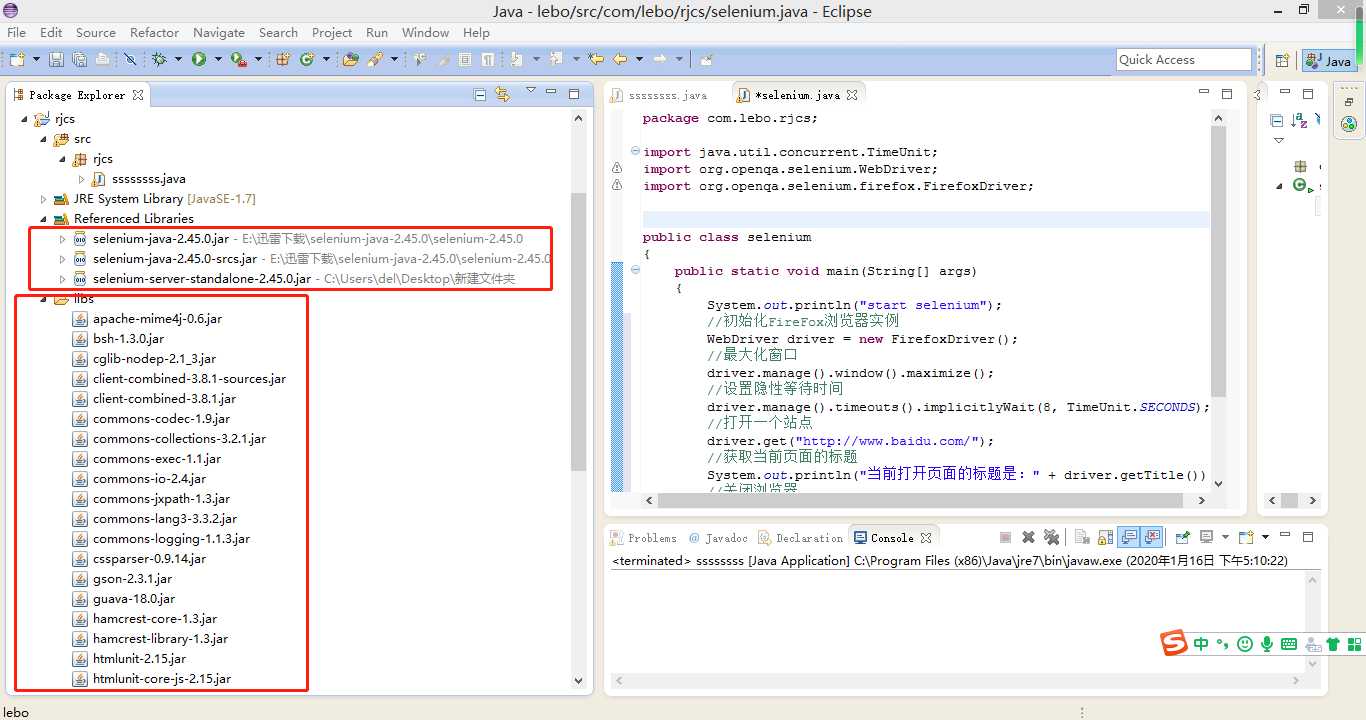1366x720 pixels.
Task: Click the Search flashlight toolbar icon
Action: coord(375,60)
